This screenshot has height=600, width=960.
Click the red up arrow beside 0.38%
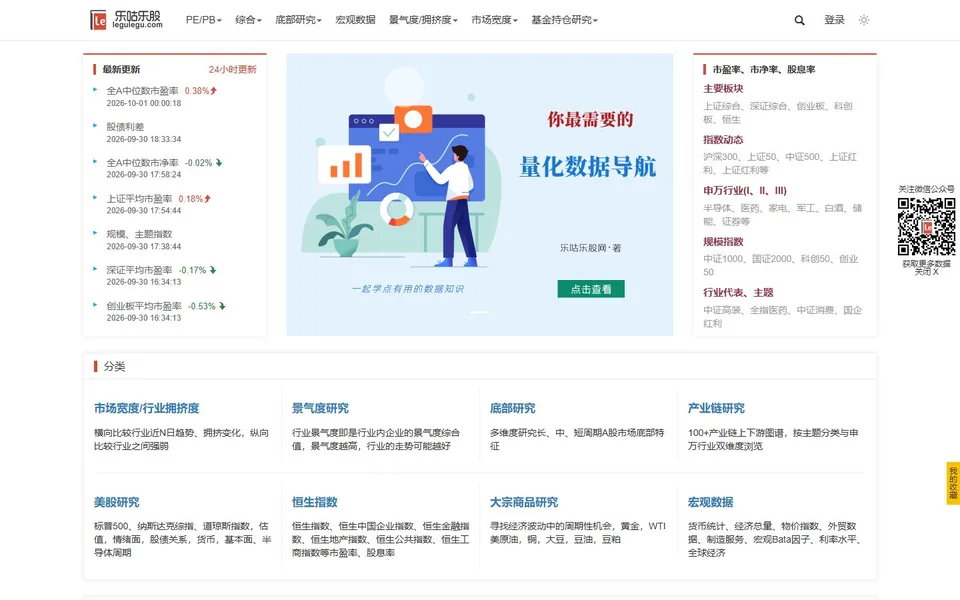pos(214,91)
